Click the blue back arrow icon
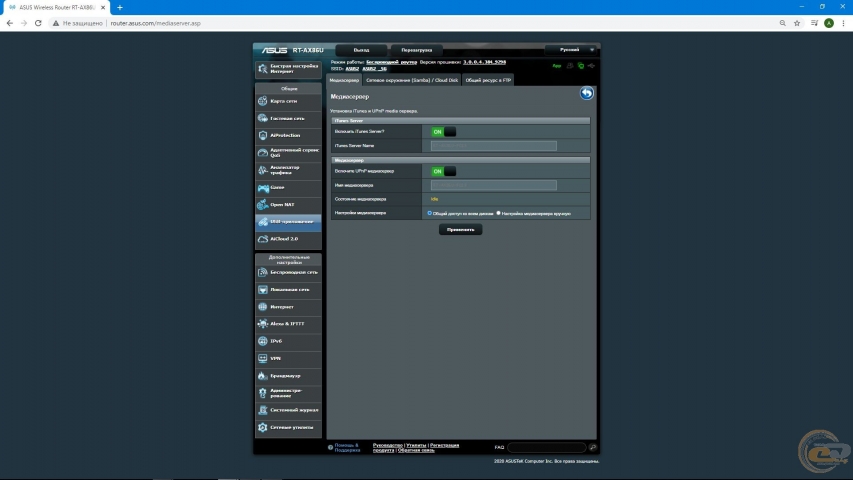The image size is (853, 480). click(x=586, y=93)
